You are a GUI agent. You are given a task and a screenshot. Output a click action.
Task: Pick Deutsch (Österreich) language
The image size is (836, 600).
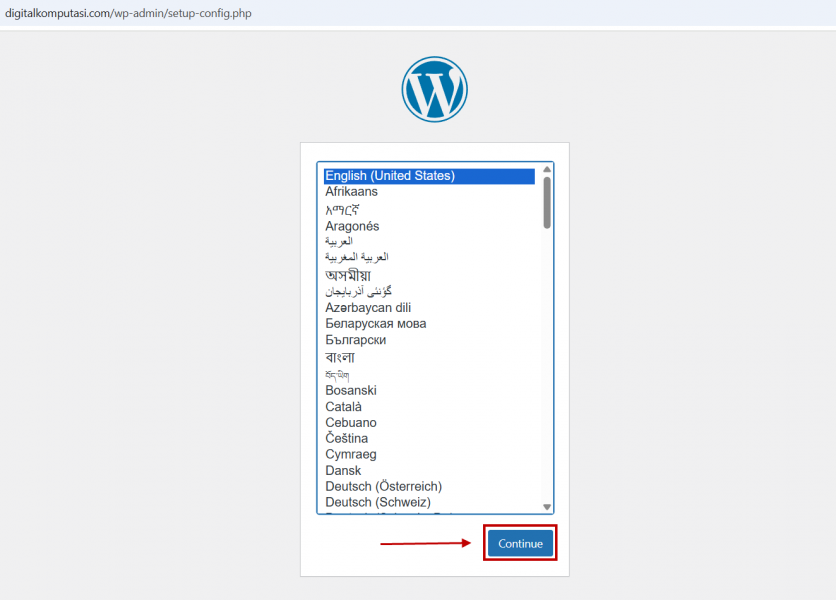[429, 486]
